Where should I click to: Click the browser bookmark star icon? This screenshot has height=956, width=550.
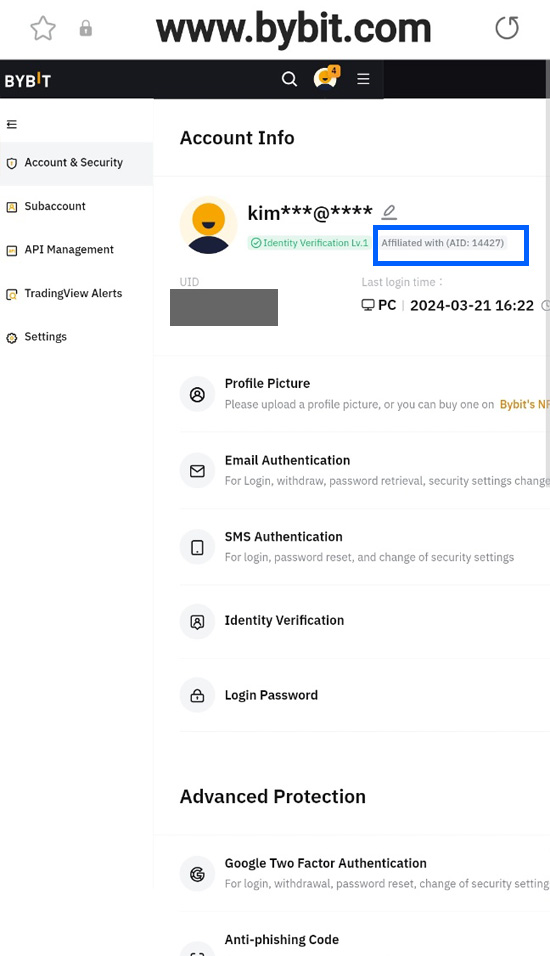pyautogui.click(x=43, y=28)
